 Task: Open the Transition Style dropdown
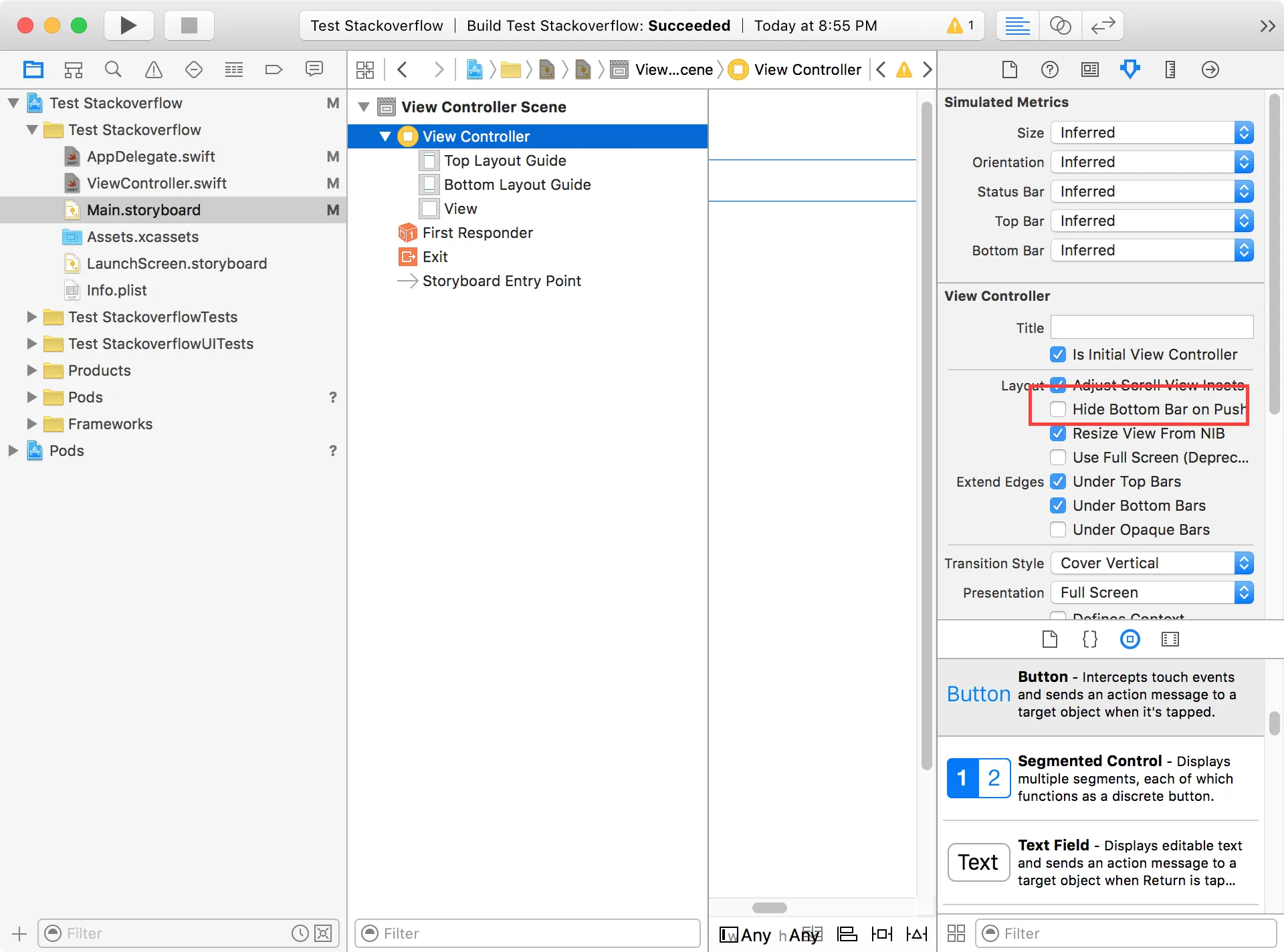click(x=1152, y=563)
